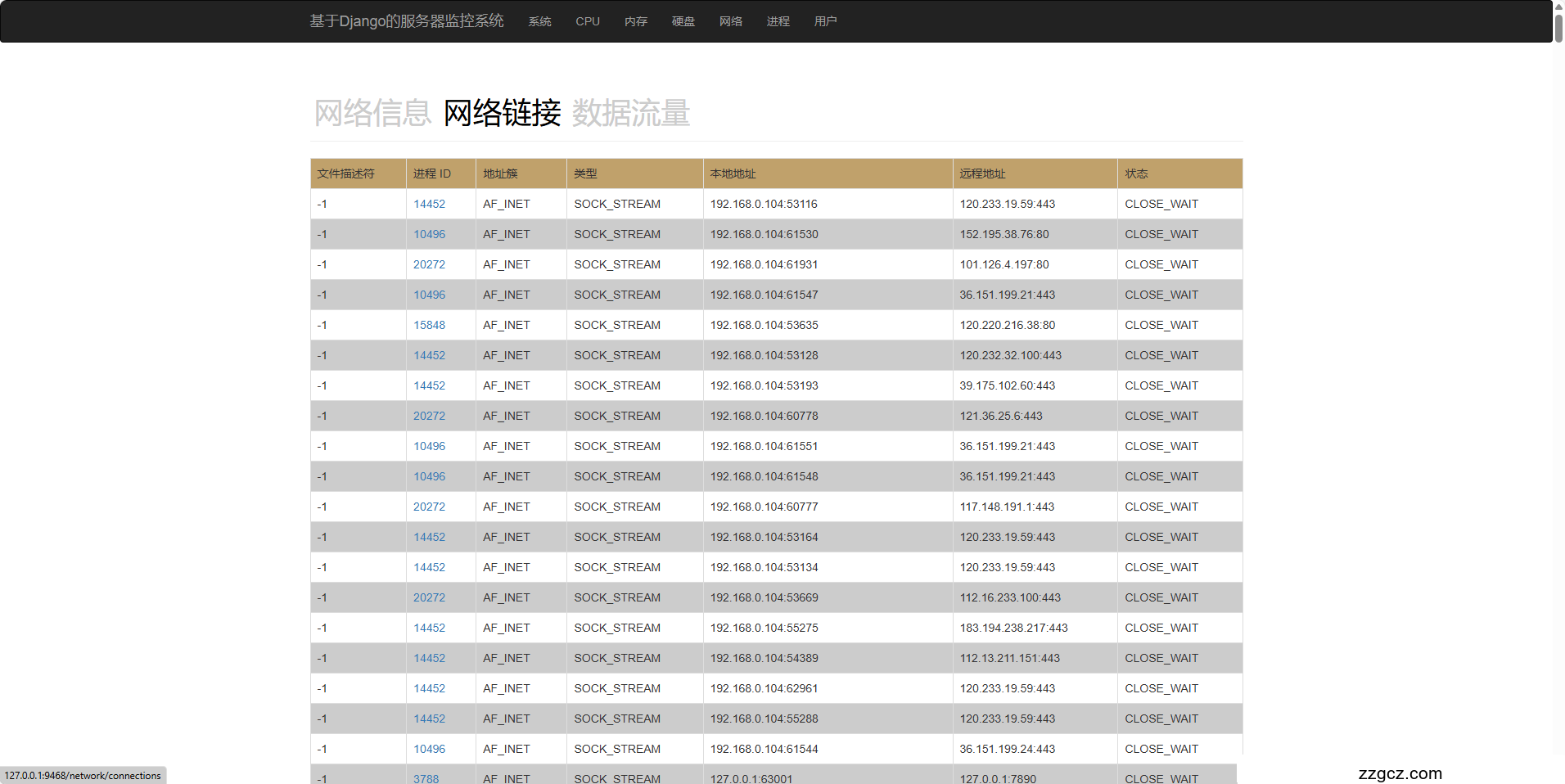Switch to the 数据流量 tab
Screen dimensions: 1565x784
[x=630, y=113]
